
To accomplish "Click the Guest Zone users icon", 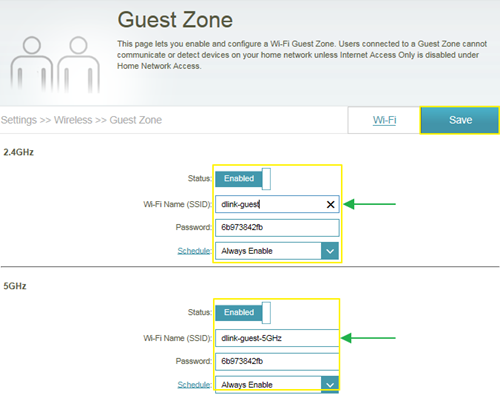I will point(55,64).
